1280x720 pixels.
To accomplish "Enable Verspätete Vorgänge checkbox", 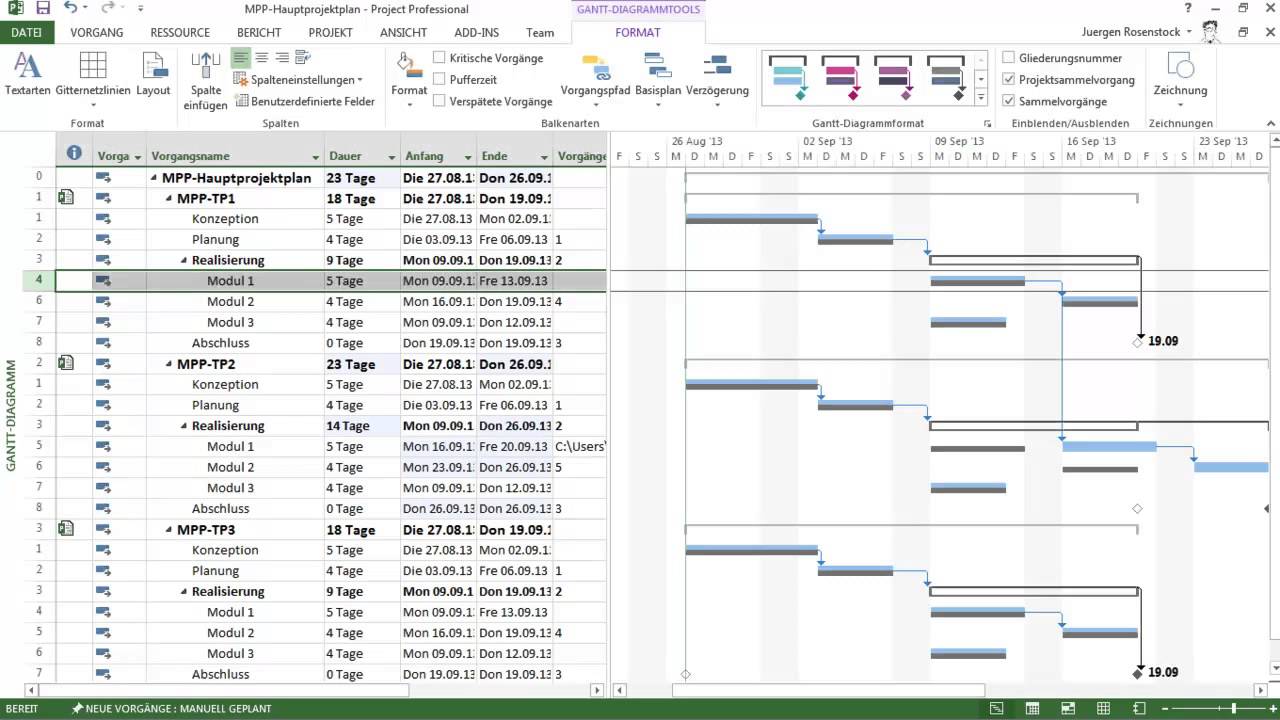I will (x=439, y=100).
